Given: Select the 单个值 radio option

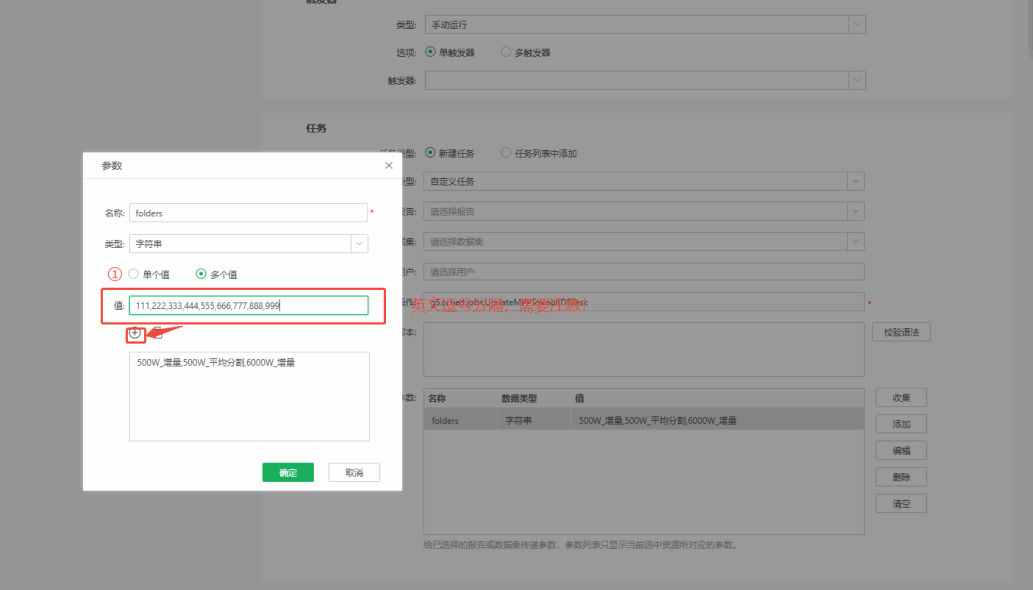Looking at the screenshot, I should pos(134,273).
